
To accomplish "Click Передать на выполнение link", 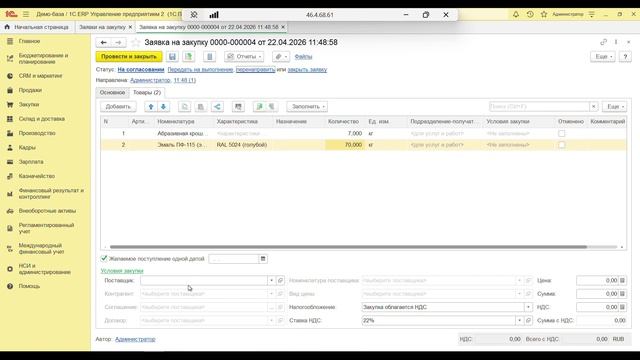I will point(200,70).
